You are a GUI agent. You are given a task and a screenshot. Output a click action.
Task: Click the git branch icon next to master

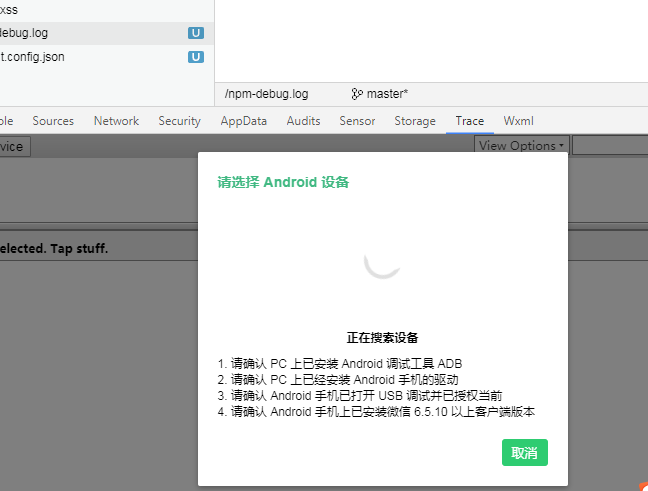click(357, 94)
